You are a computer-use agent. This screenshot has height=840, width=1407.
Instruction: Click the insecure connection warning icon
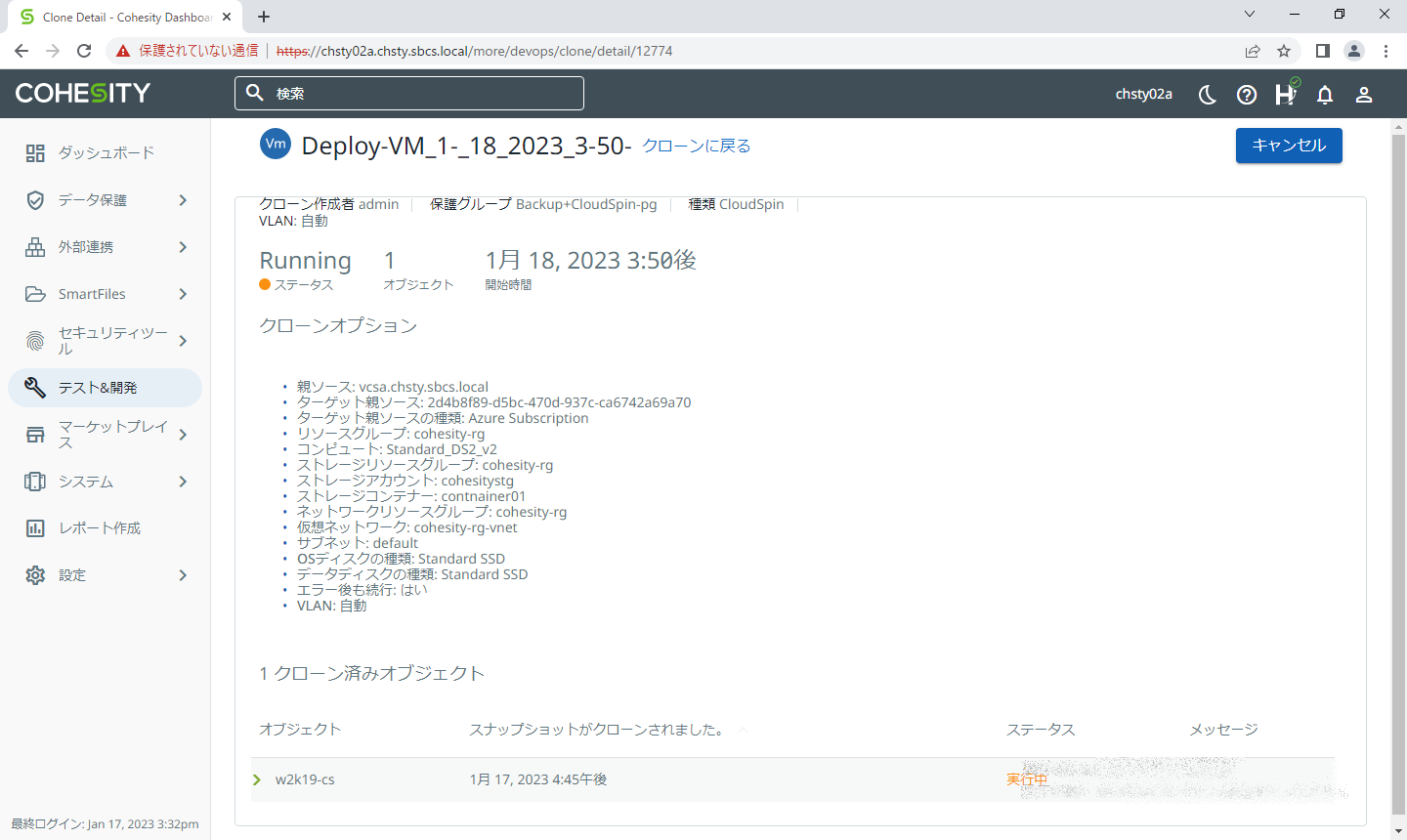point(123,51)
